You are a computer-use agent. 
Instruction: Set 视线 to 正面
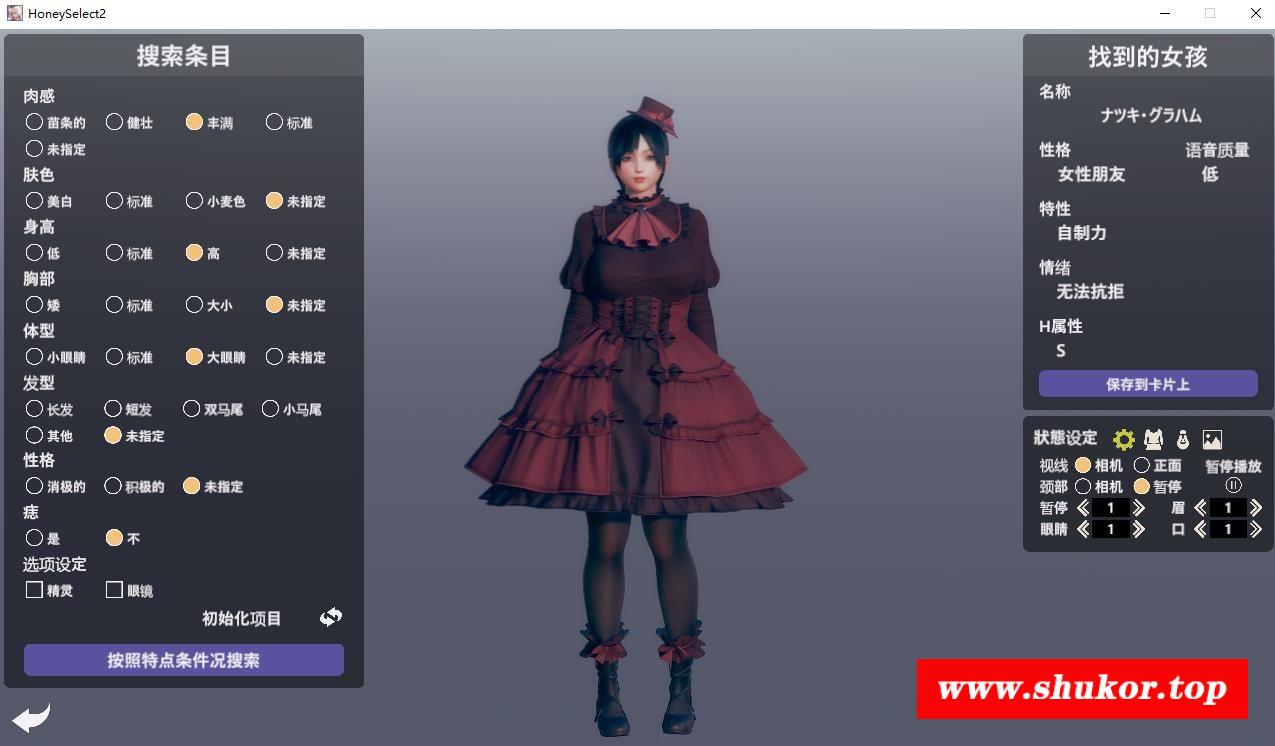tap(1142, 465)
